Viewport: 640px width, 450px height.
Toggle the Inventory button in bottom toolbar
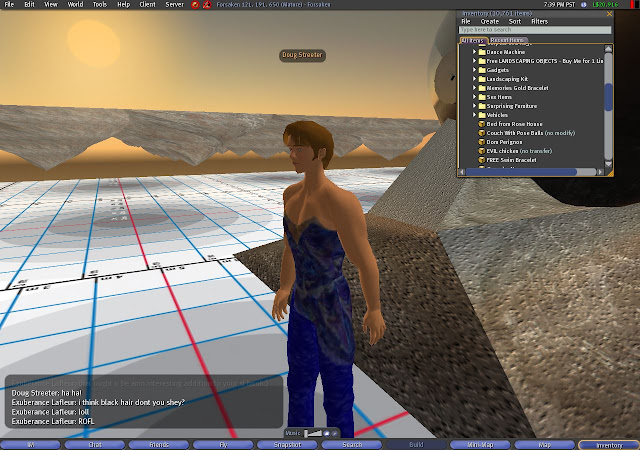[609, 445]
